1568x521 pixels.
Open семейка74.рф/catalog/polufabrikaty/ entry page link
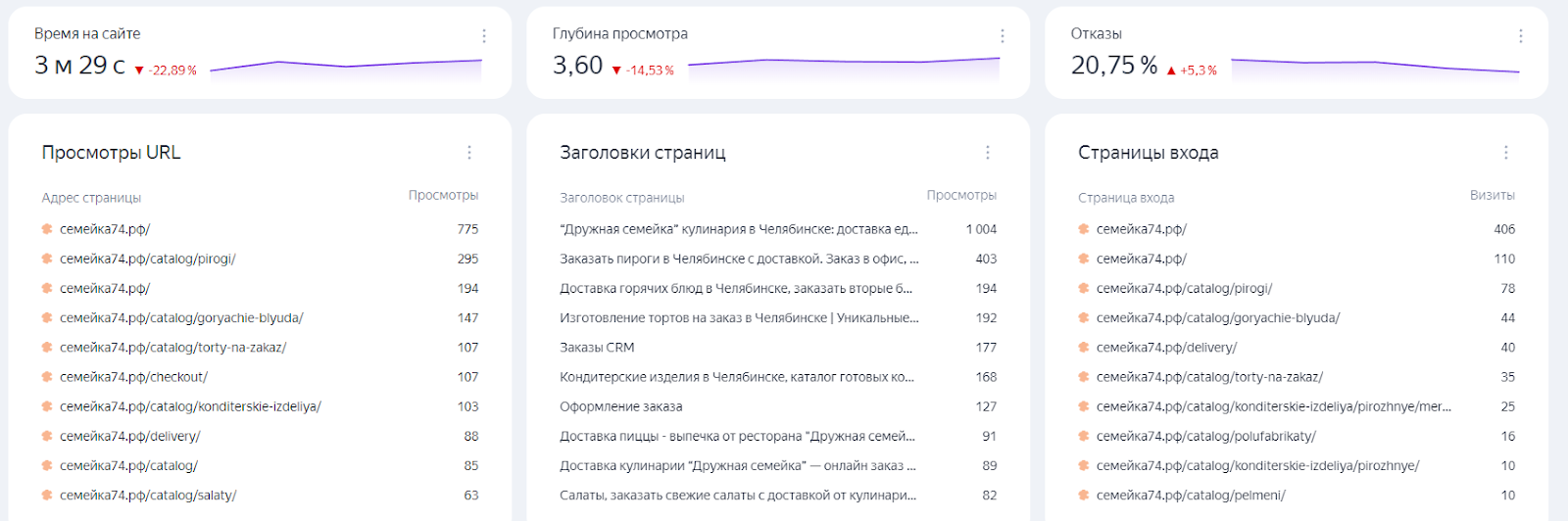pos(1206,437)
